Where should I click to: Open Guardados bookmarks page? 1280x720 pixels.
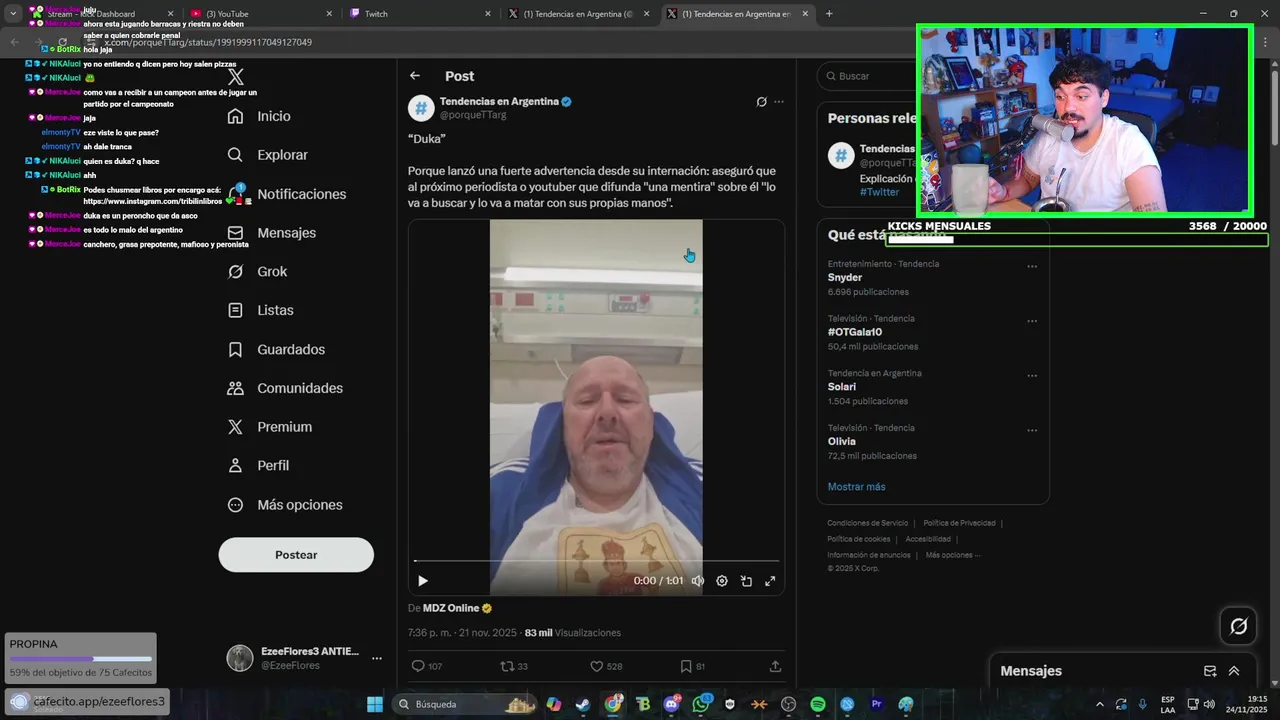point(276,350)
